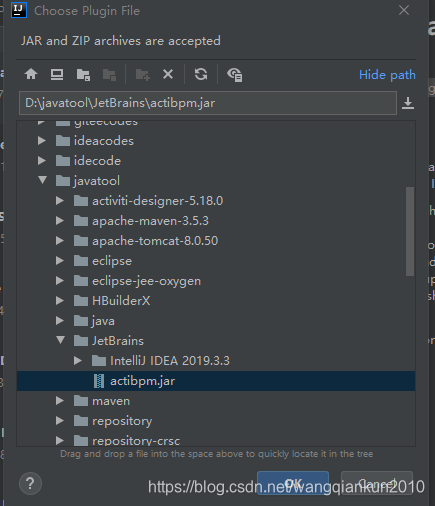Screen dimensions: 435x506
Task: Delete the selected item with X icon
Action: coord(168,74)
